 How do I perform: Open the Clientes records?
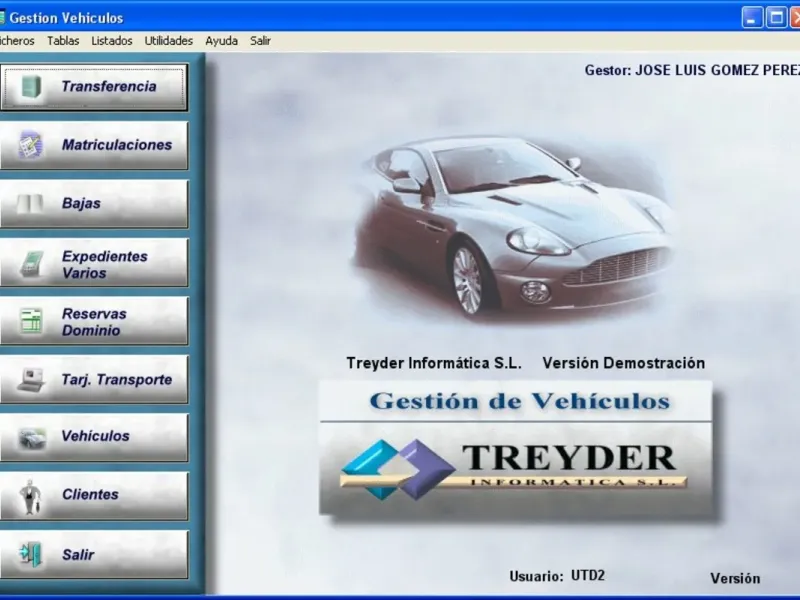(x=94, y=496)
